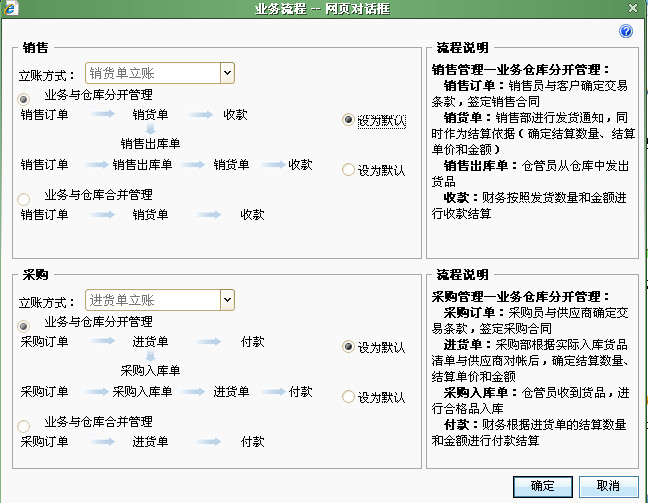Click the 立账方式 label in 采购 section

[46, 302]
